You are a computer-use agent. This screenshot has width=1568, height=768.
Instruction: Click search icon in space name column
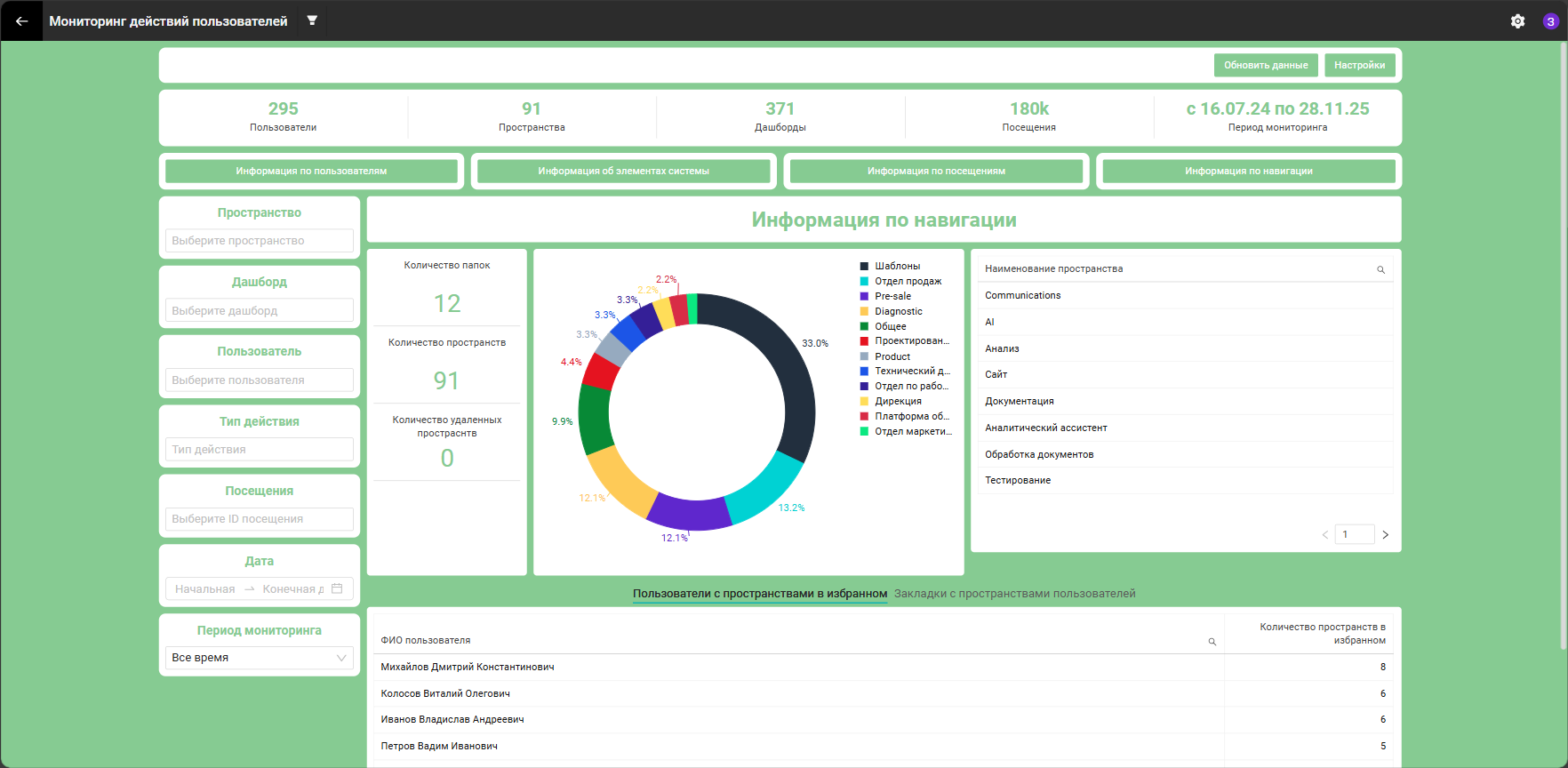tap(1380, 269)
